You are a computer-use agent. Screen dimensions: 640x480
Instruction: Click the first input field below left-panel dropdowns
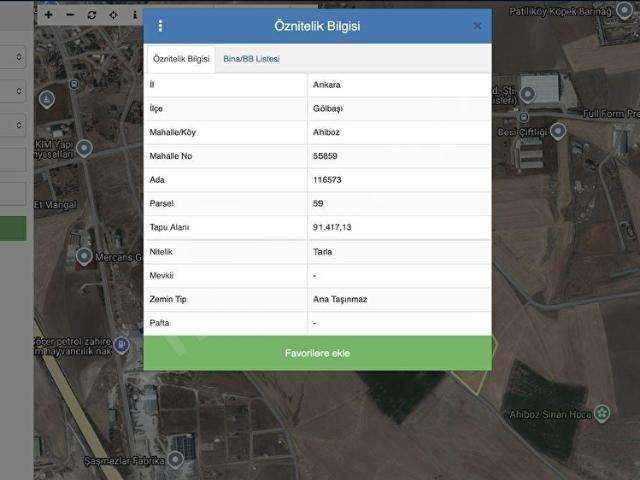[13, 159]
